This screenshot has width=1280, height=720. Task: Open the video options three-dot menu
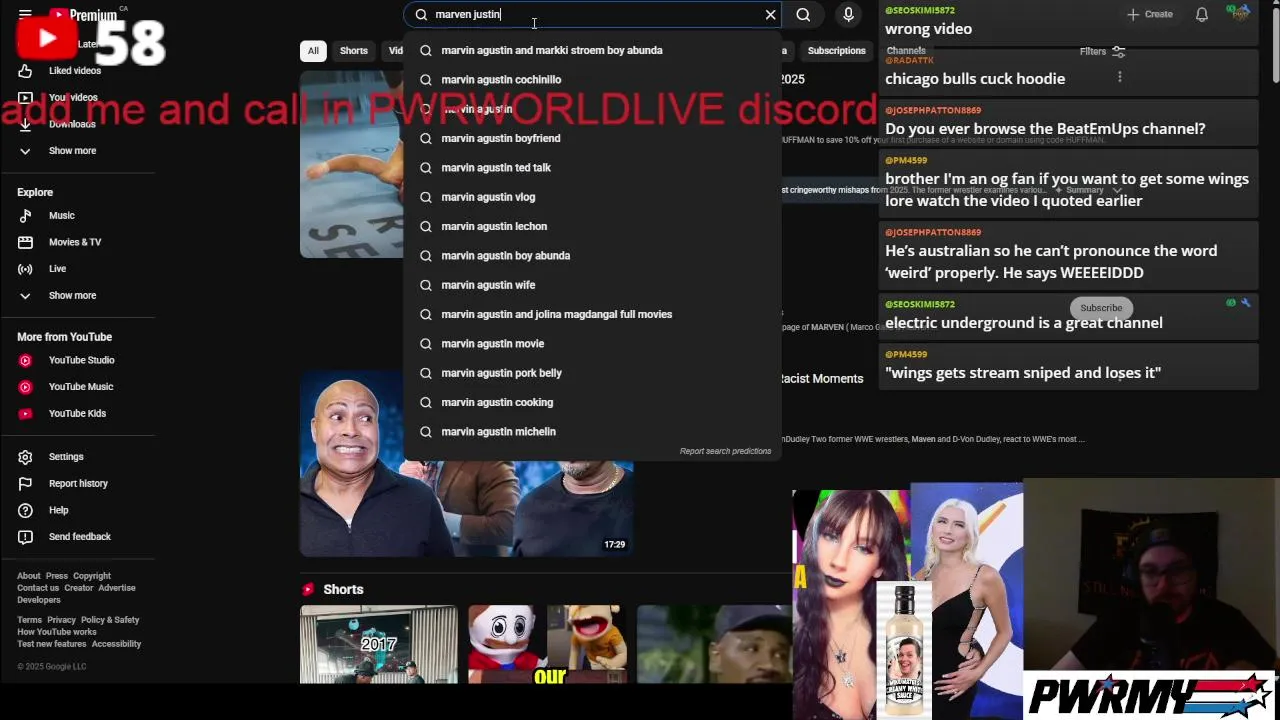click(x=1119, y=77)
